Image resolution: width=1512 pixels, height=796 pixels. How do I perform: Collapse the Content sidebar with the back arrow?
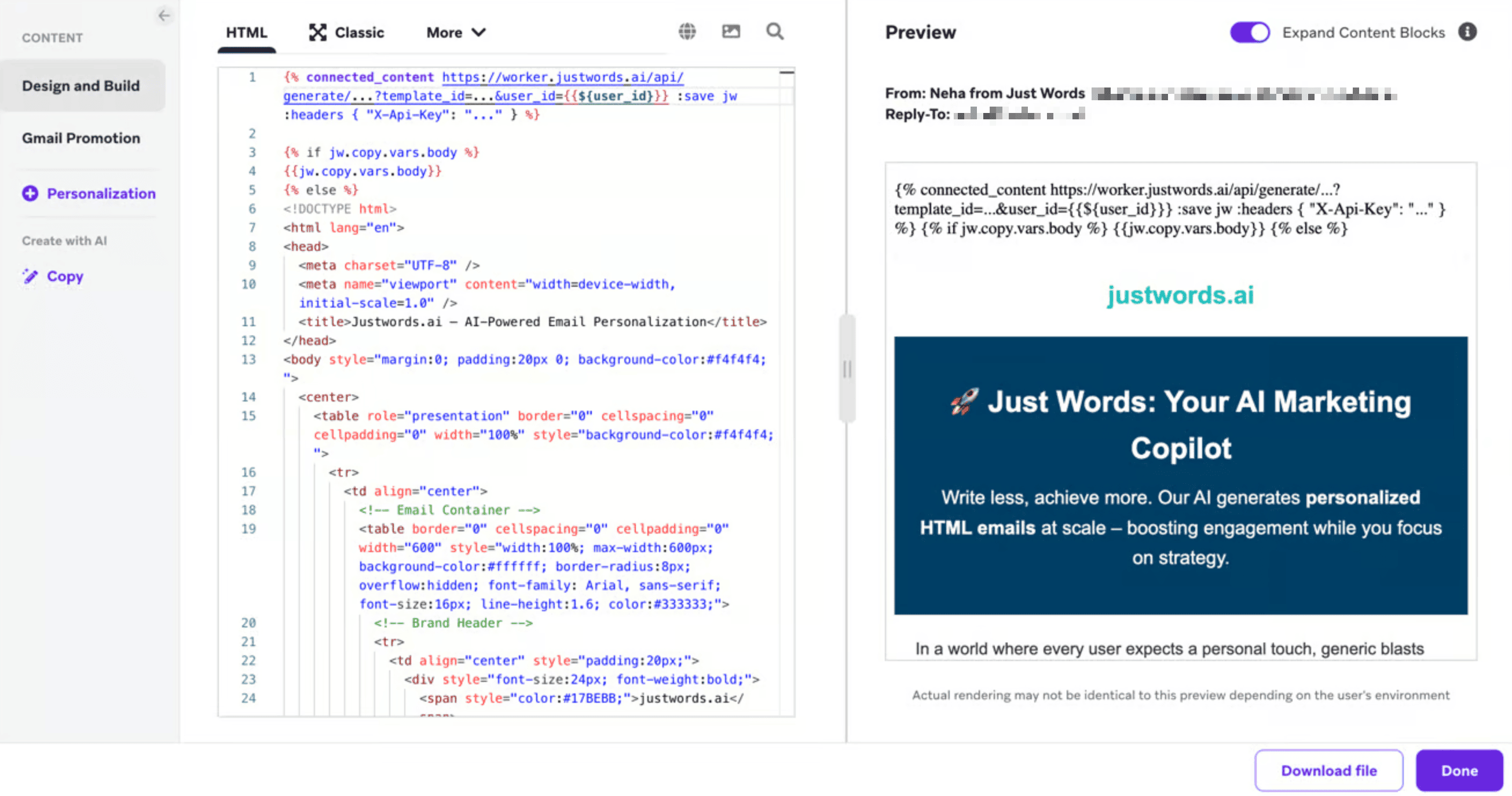pos(164,16)
